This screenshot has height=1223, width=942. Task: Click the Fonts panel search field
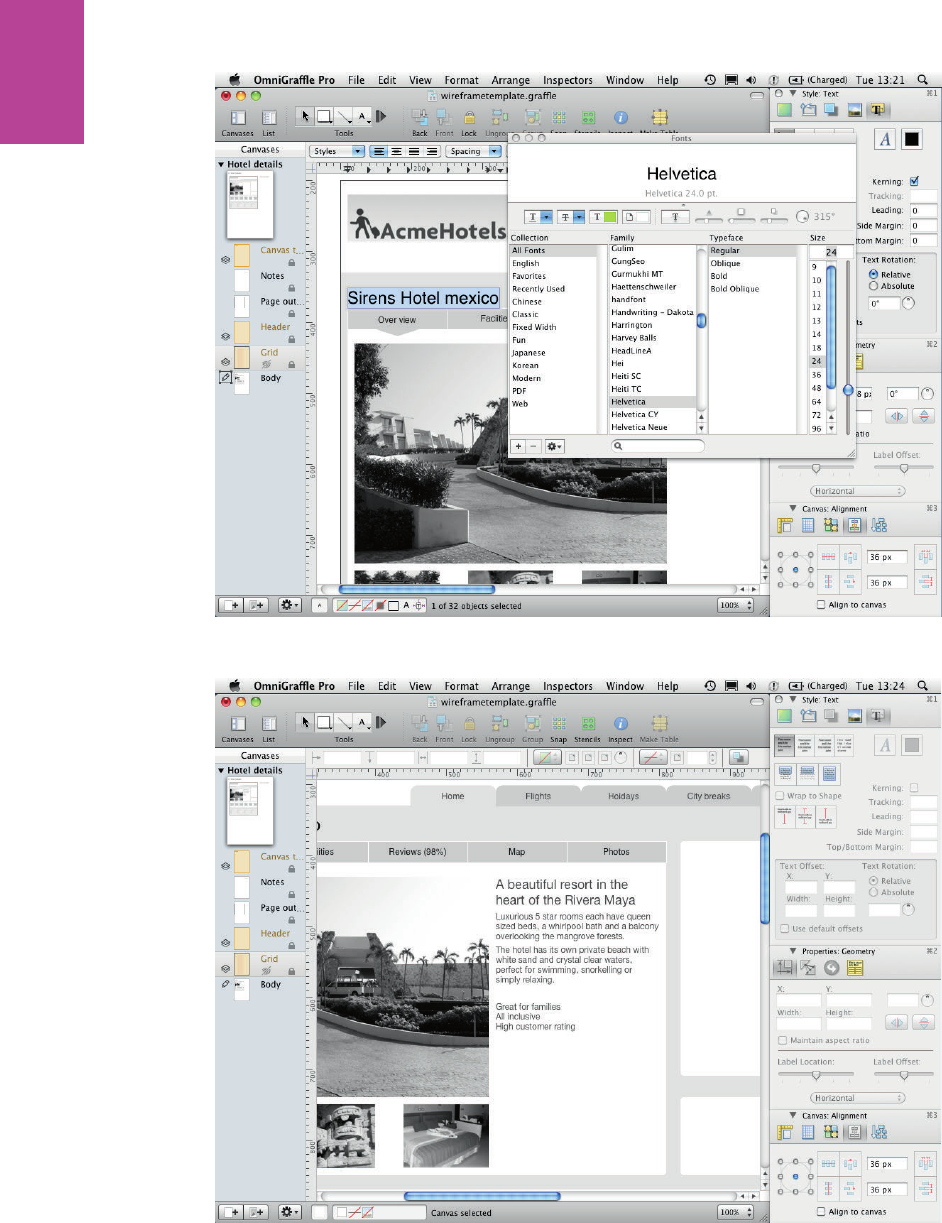tap(658, 446)
